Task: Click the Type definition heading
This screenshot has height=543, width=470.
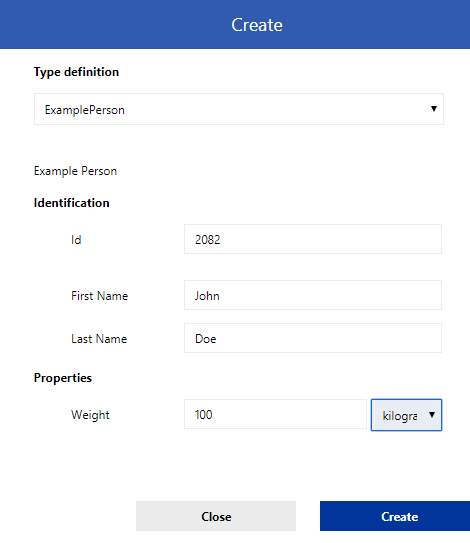Action: pyautogui.click(x=76, y=72)
